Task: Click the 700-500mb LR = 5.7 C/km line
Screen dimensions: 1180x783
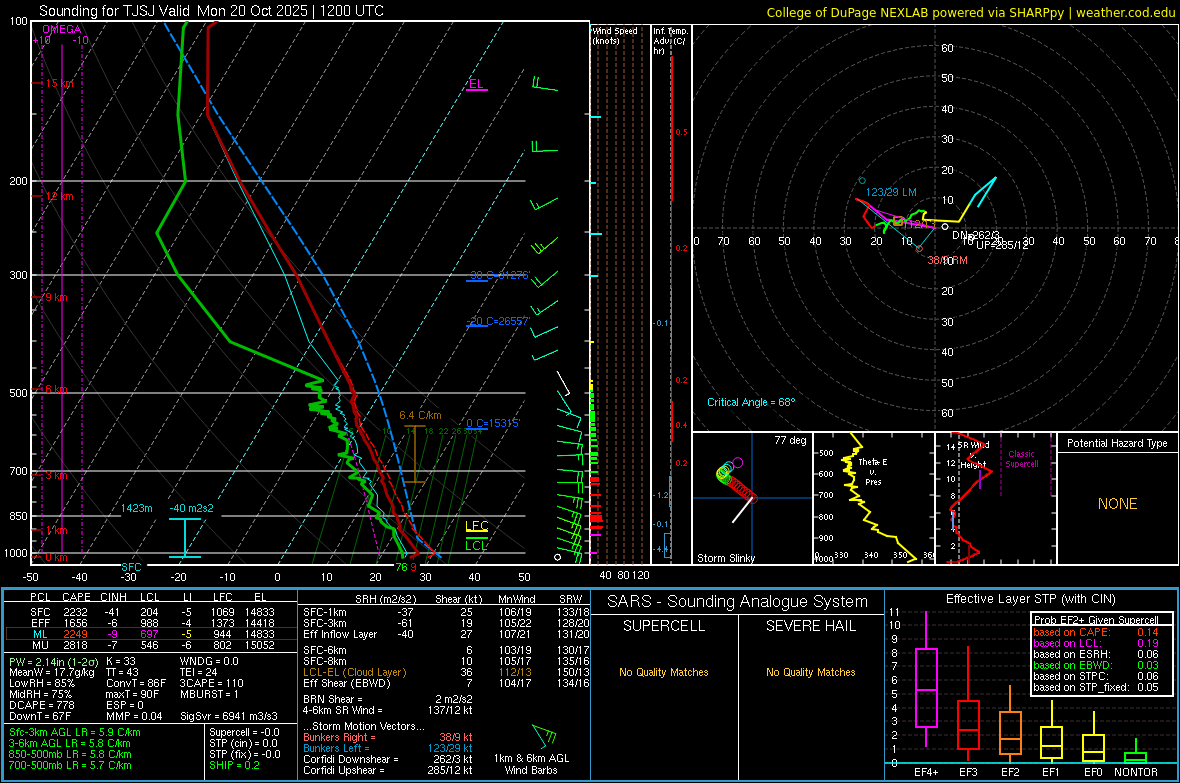Action: pyautogui.click(x=69, y=765)
